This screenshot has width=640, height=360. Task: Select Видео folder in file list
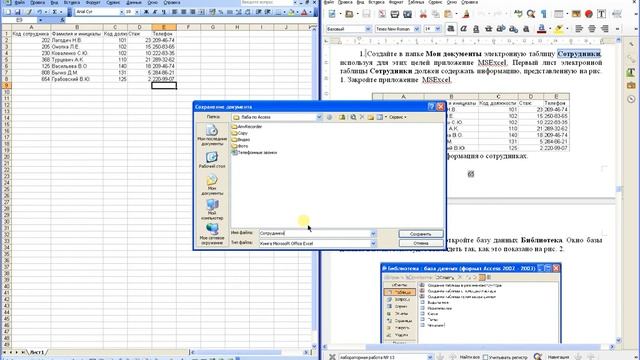tap(241, 140)
